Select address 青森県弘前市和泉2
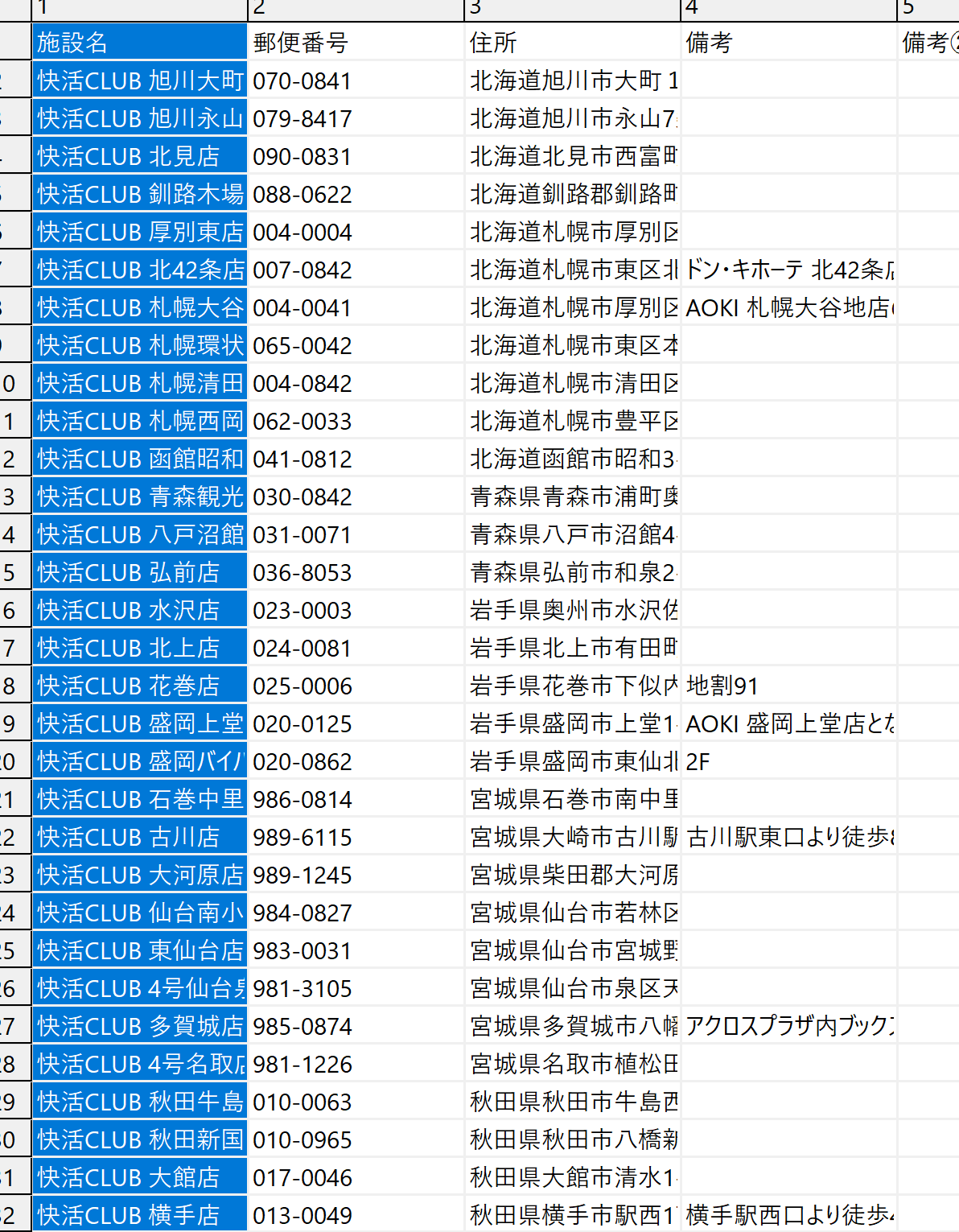Screen dimensions: 959x1232 [x=572, y=571]
